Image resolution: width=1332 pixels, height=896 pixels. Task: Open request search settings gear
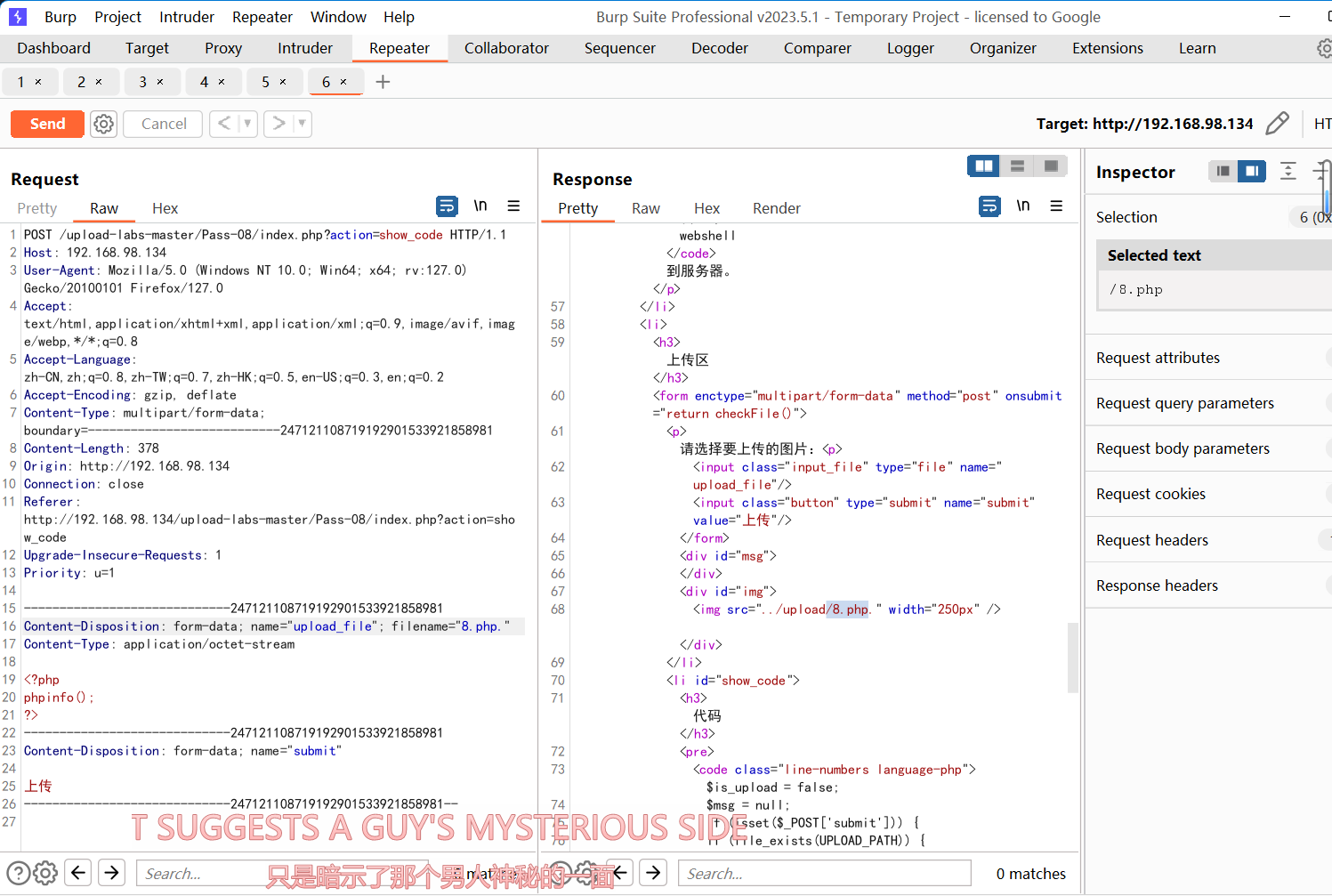[45, 873]
